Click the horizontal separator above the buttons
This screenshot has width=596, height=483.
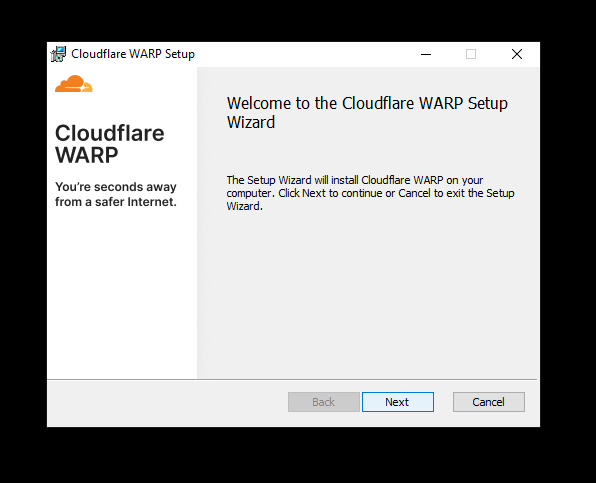[292, 379]
